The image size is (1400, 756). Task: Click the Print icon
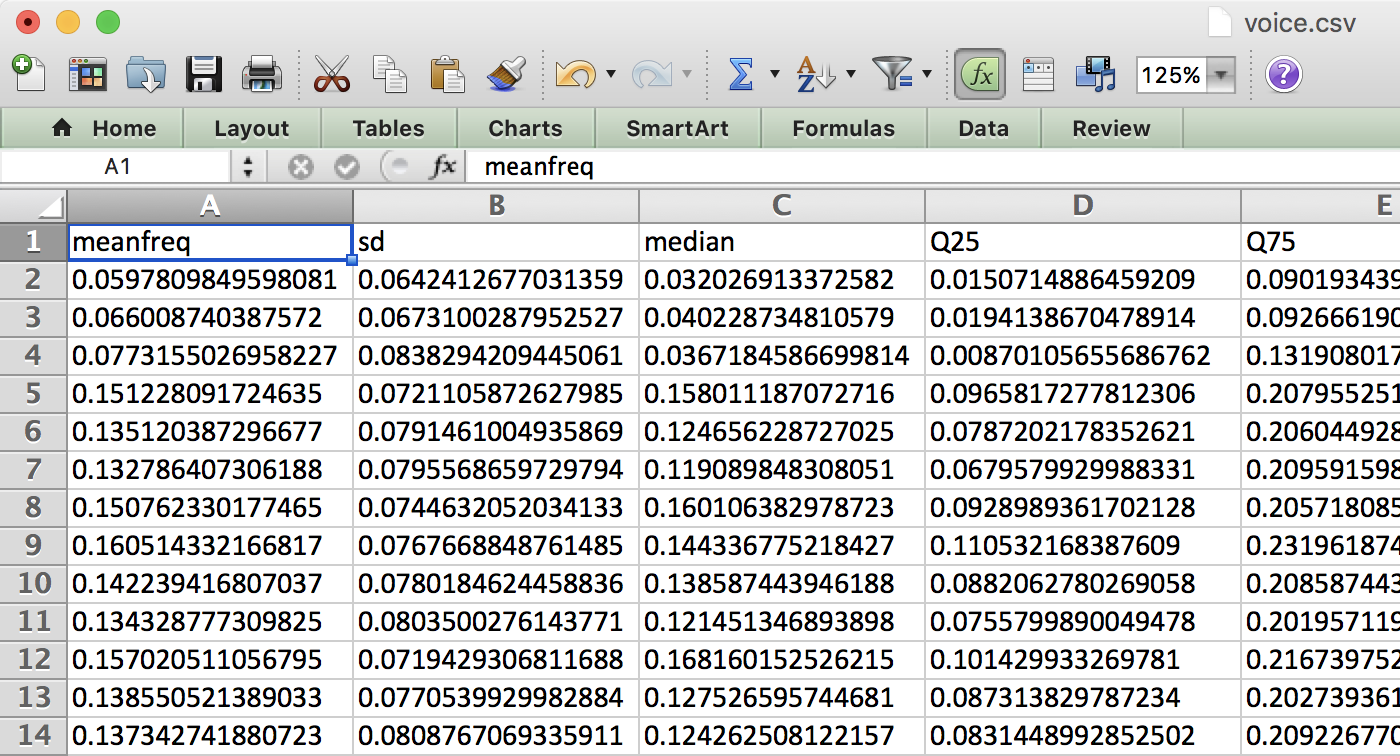tap(262, 75)
